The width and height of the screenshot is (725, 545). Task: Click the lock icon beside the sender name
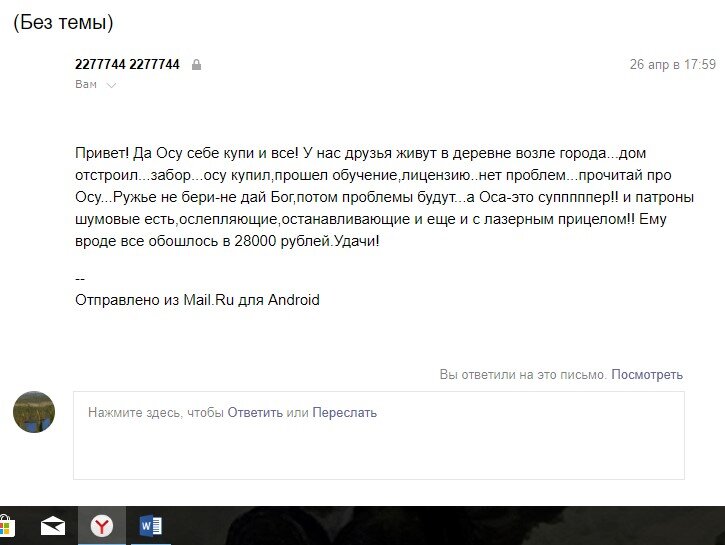coord(197,65)
